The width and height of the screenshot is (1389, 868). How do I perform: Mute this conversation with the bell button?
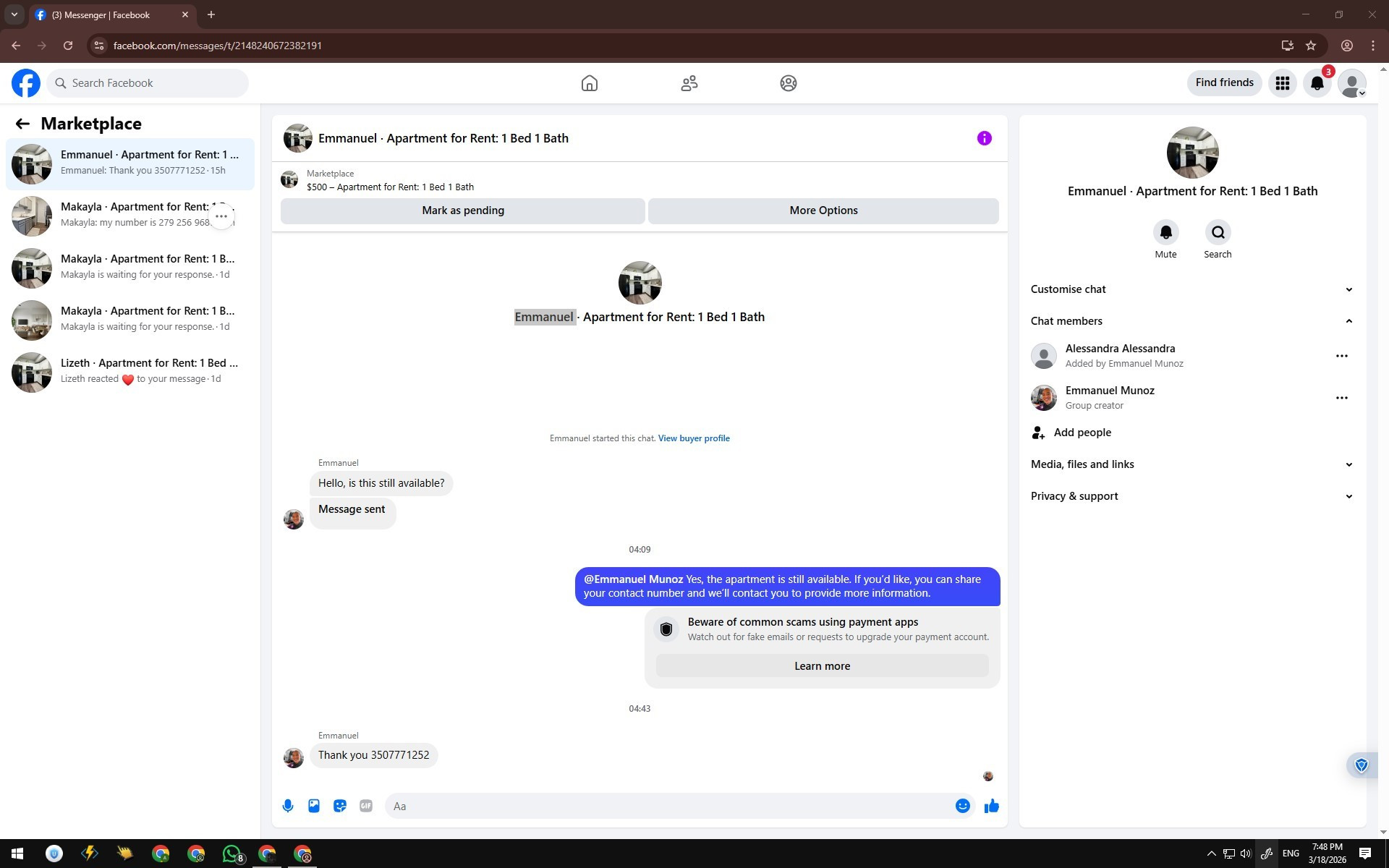point(1165,233)
